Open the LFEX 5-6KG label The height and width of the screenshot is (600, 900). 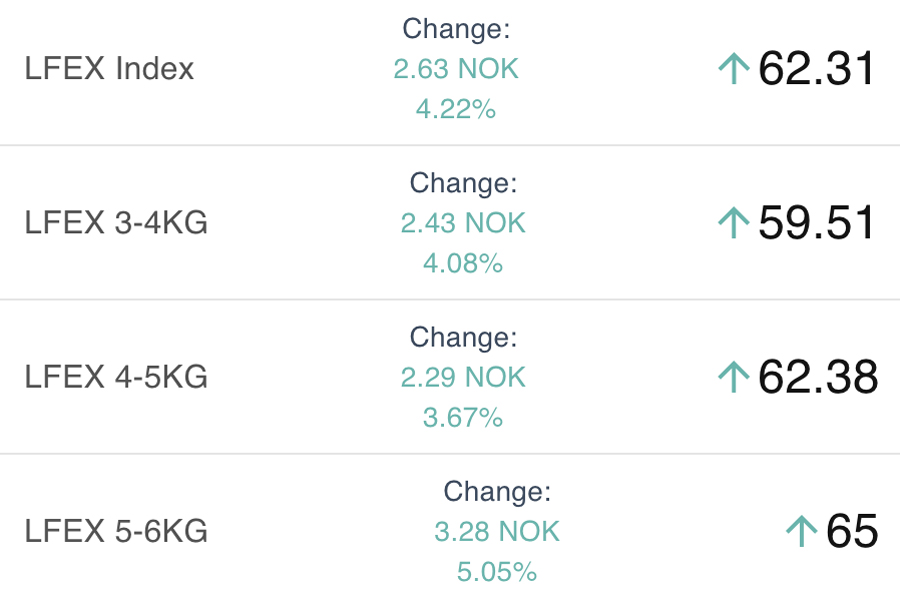(x=116, y=531)
